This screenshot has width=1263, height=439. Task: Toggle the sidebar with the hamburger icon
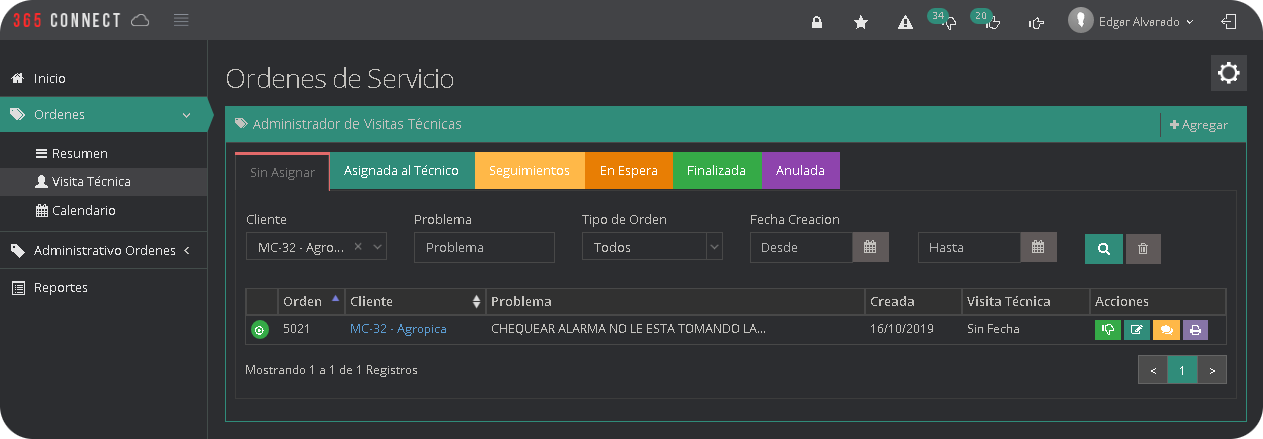click(x=181, y=20)
